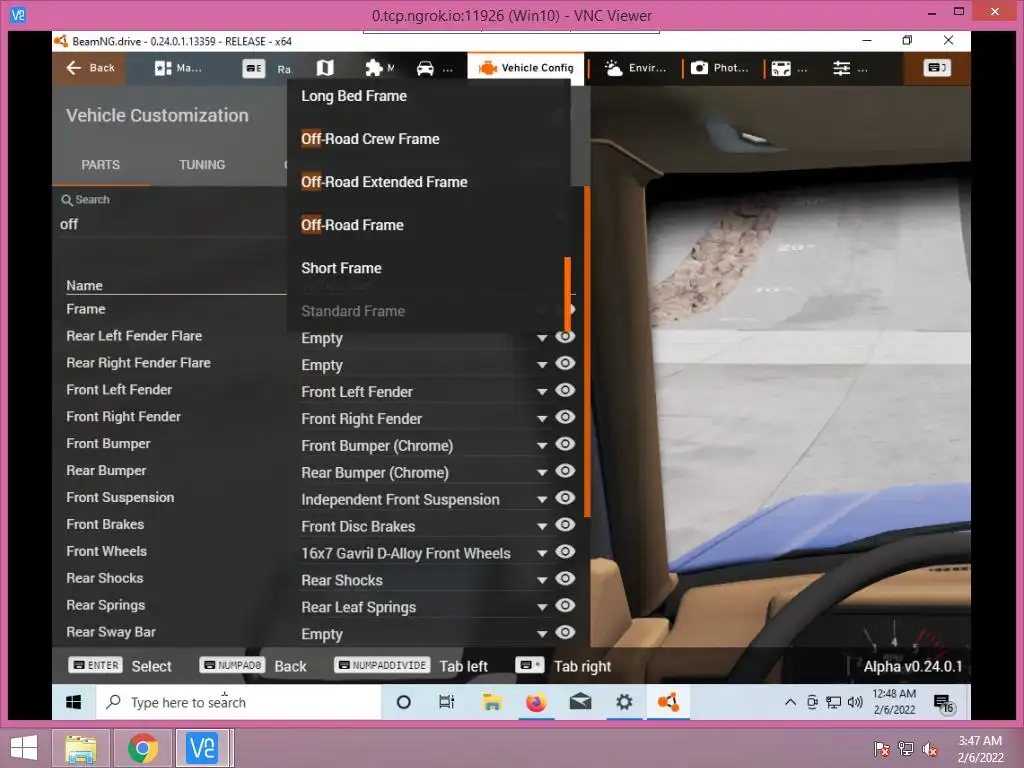The height and width of the screenshot is (768, 1024).
Task: Open Mail app on remote taskbar
Action: point(580,702)
